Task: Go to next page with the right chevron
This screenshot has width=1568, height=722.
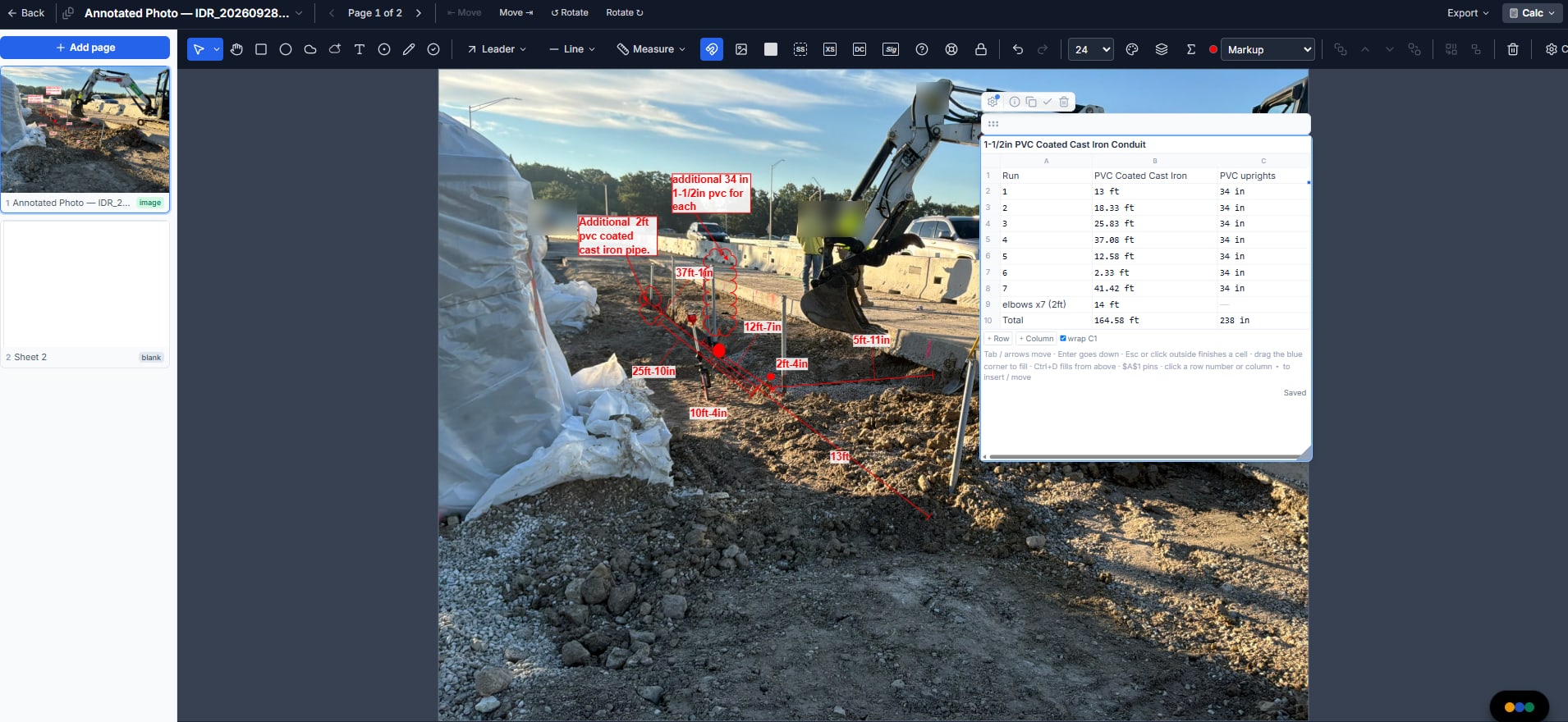Action: click(419, 13)
